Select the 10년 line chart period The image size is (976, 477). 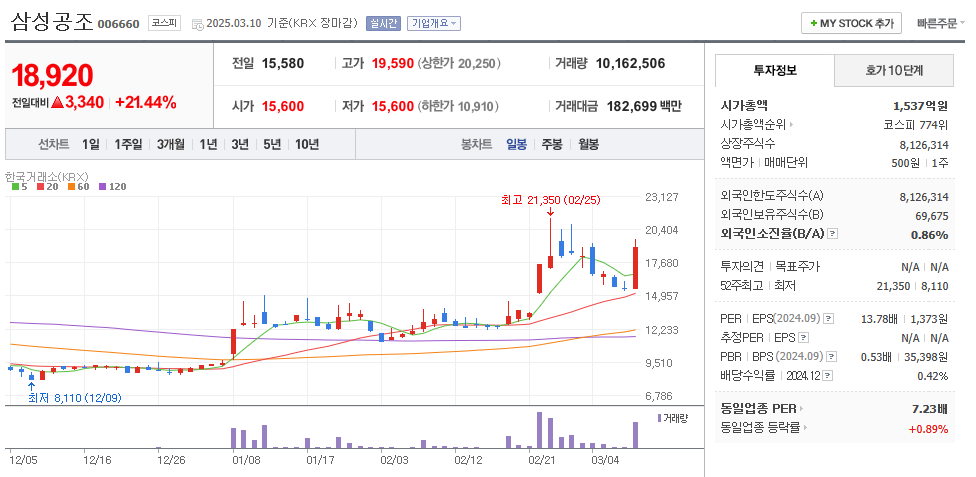(x=307, y=144)
